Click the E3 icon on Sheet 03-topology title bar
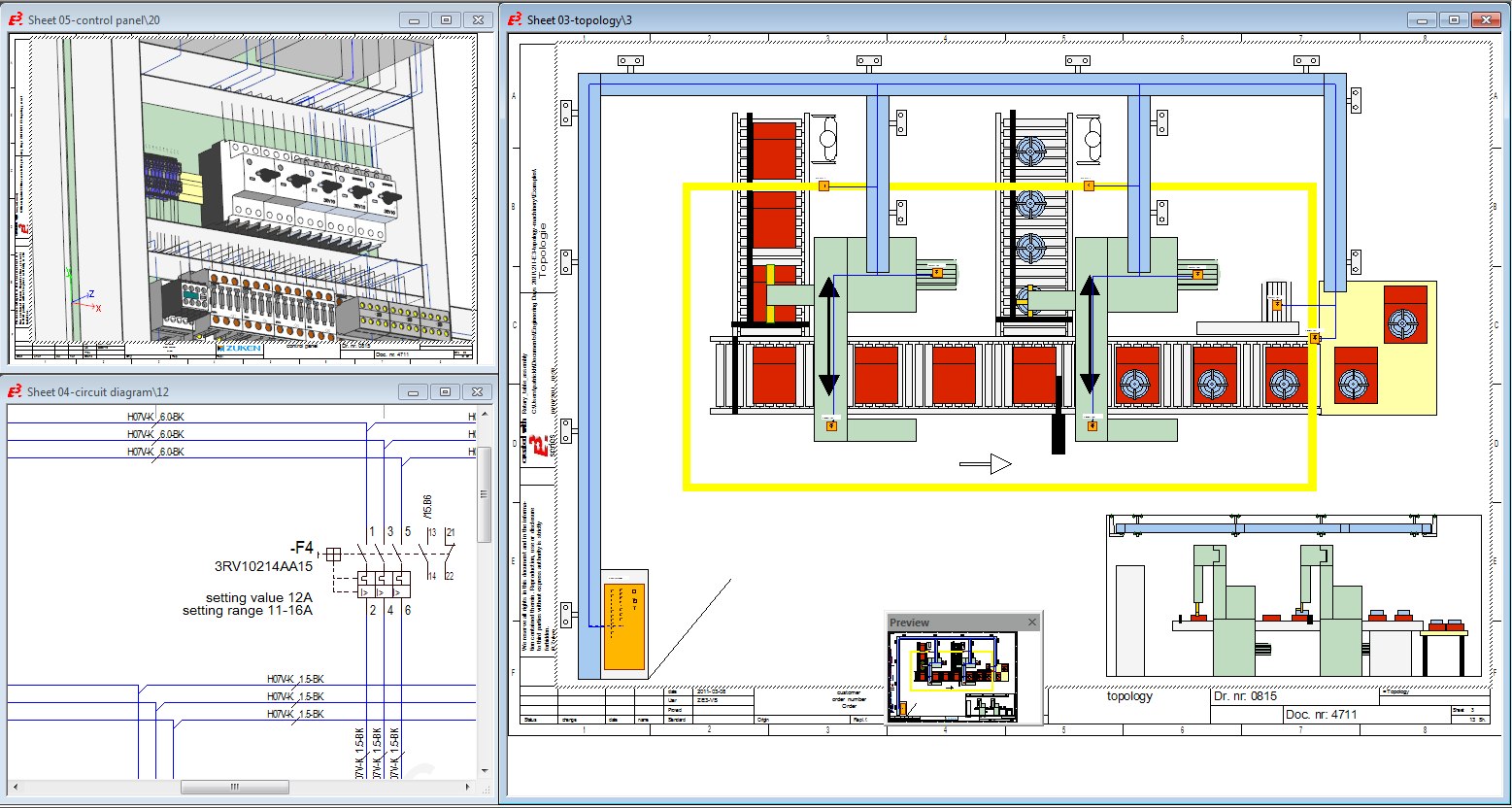 [x=516, y=18]
